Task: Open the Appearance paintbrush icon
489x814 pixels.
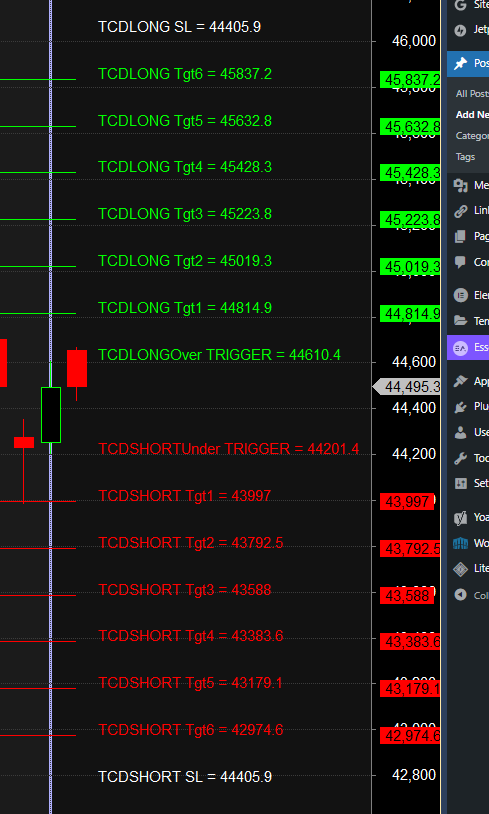Action: point(460,381)
